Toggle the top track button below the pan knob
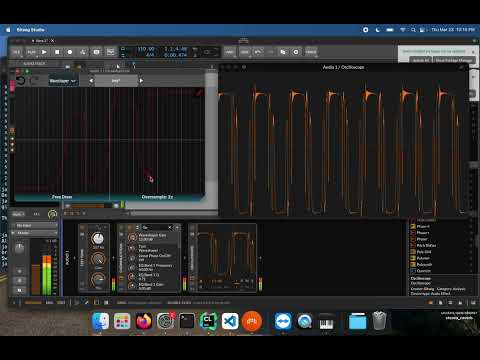Image resolution: width=480 pixels, height=360 pixels. [x=19, y=271]
